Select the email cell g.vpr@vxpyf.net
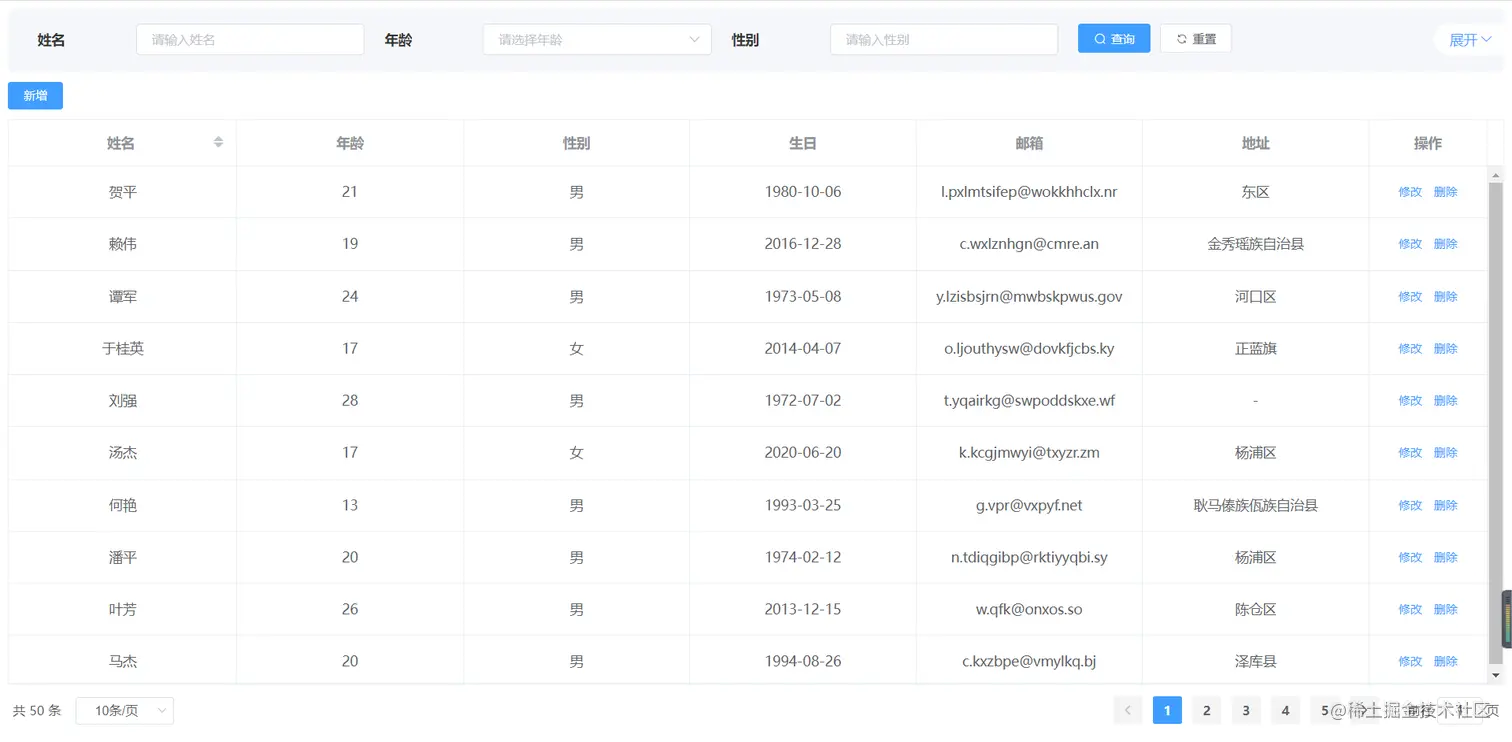This screenshot has width=1512, height=742. (x=1029, y=506)
